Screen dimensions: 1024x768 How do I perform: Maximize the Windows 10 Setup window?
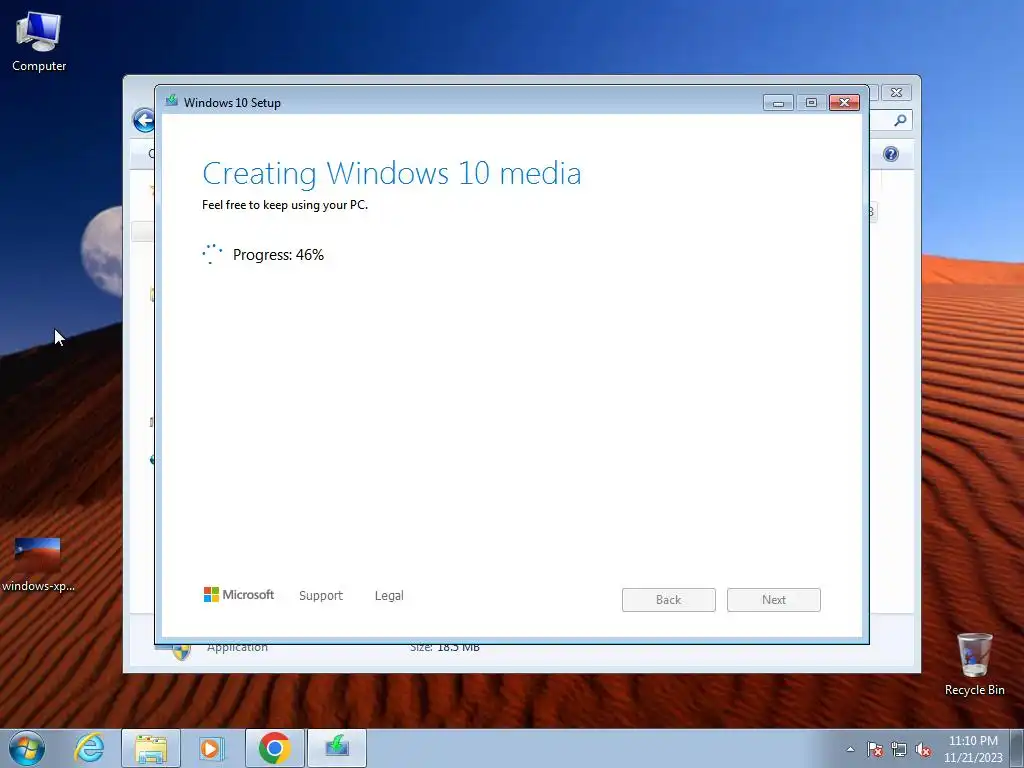tap(811, 103)
